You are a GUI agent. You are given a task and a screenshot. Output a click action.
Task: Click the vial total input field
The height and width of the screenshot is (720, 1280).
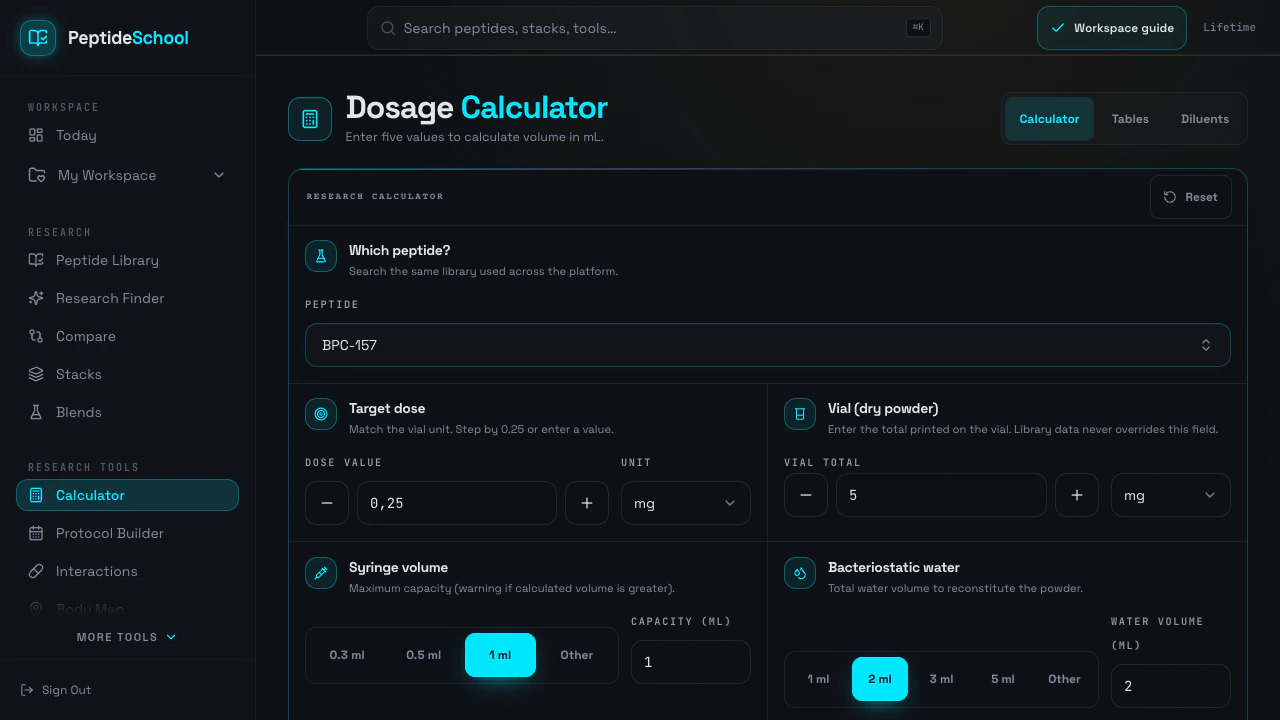pyautogui.click(x=941, y=495)
